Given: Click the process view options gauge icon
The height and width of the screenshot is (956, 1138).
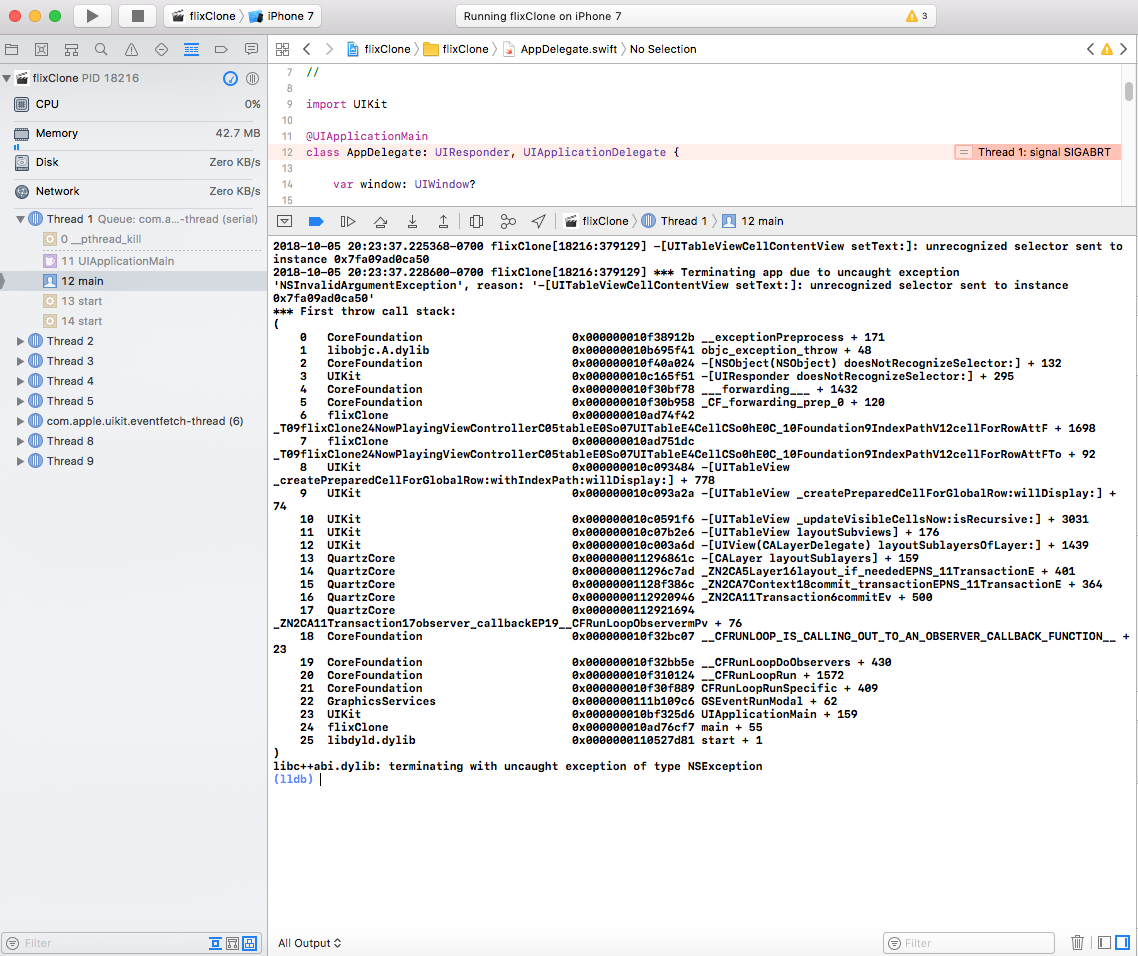Looking at the screenshot, I should [x=230, y=78].
